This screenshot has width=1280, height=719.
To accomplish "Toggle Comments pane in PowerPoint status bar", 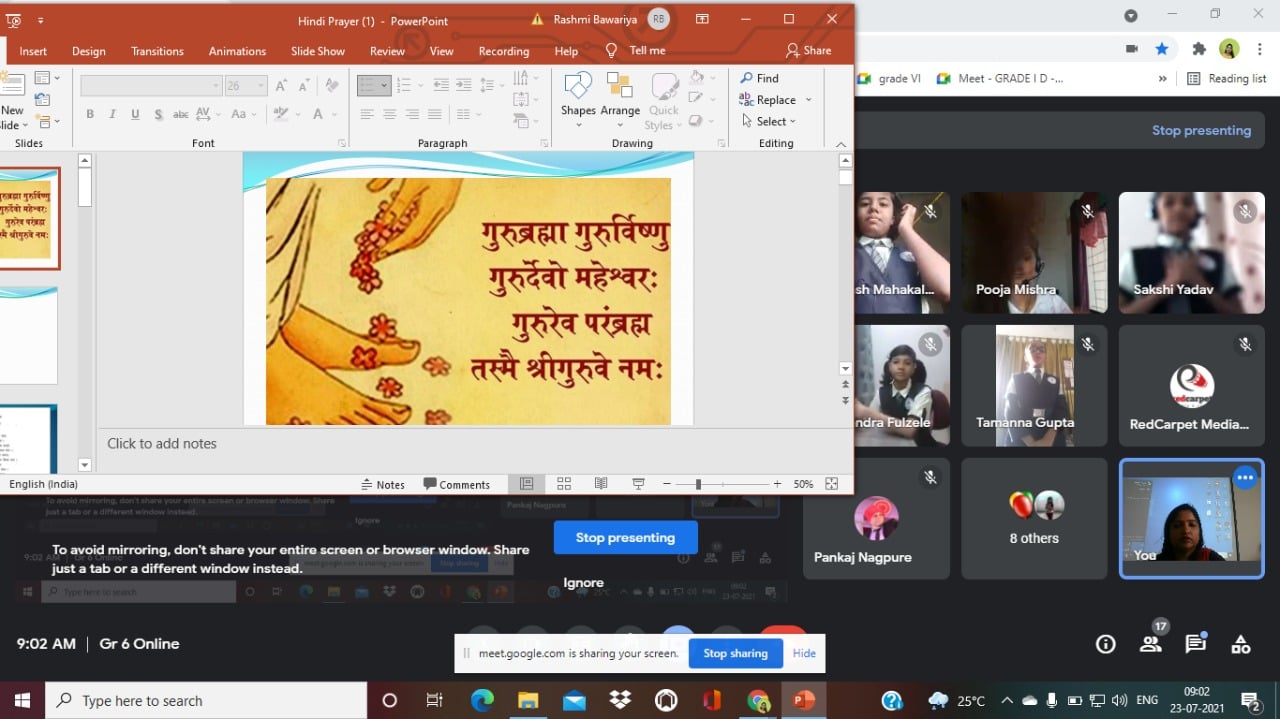I will pos(456,484).
